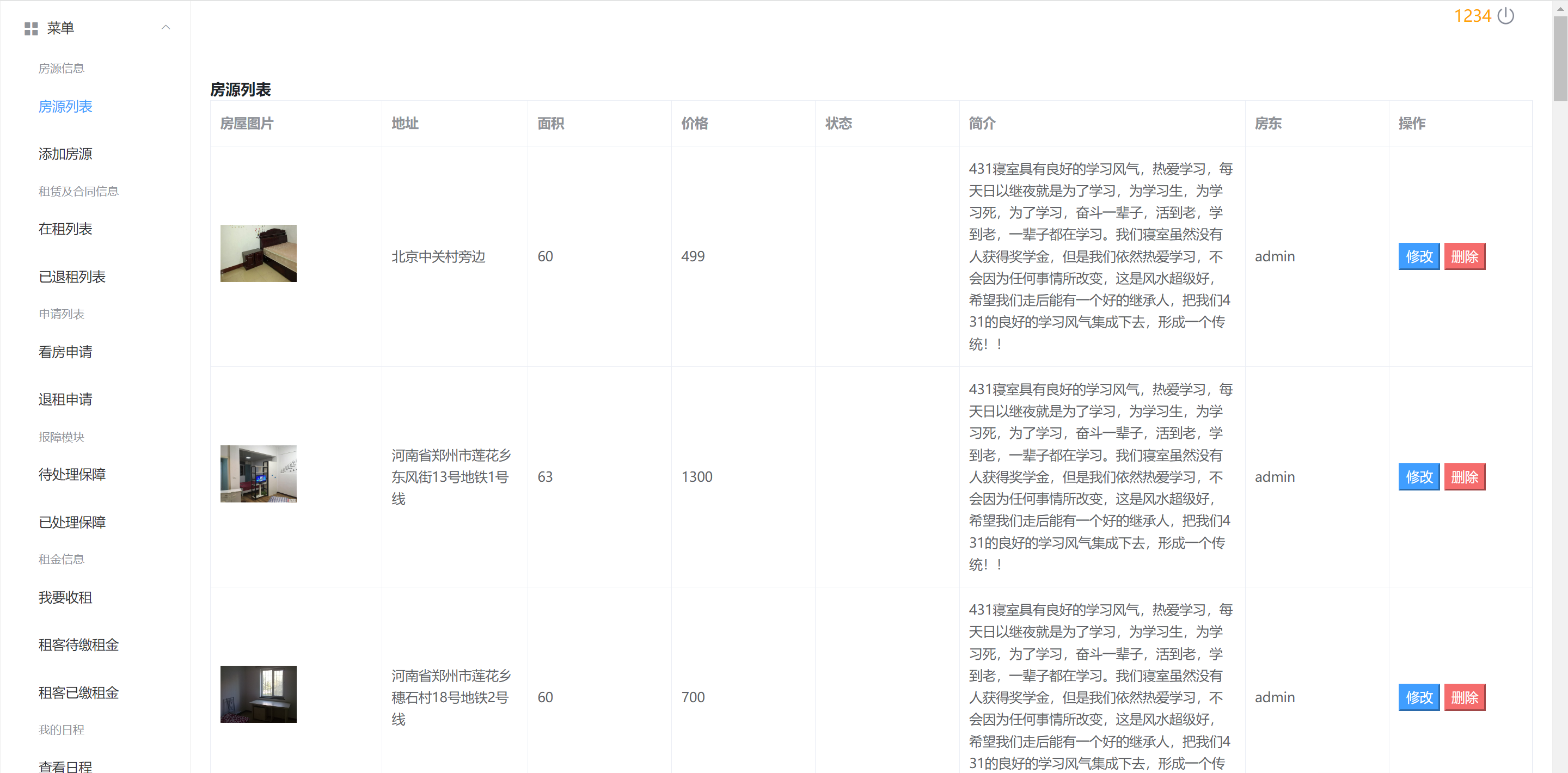Screen dimensions: 1568x773
Task: Open the 退租申请 section
Action: tap(65, 399)
